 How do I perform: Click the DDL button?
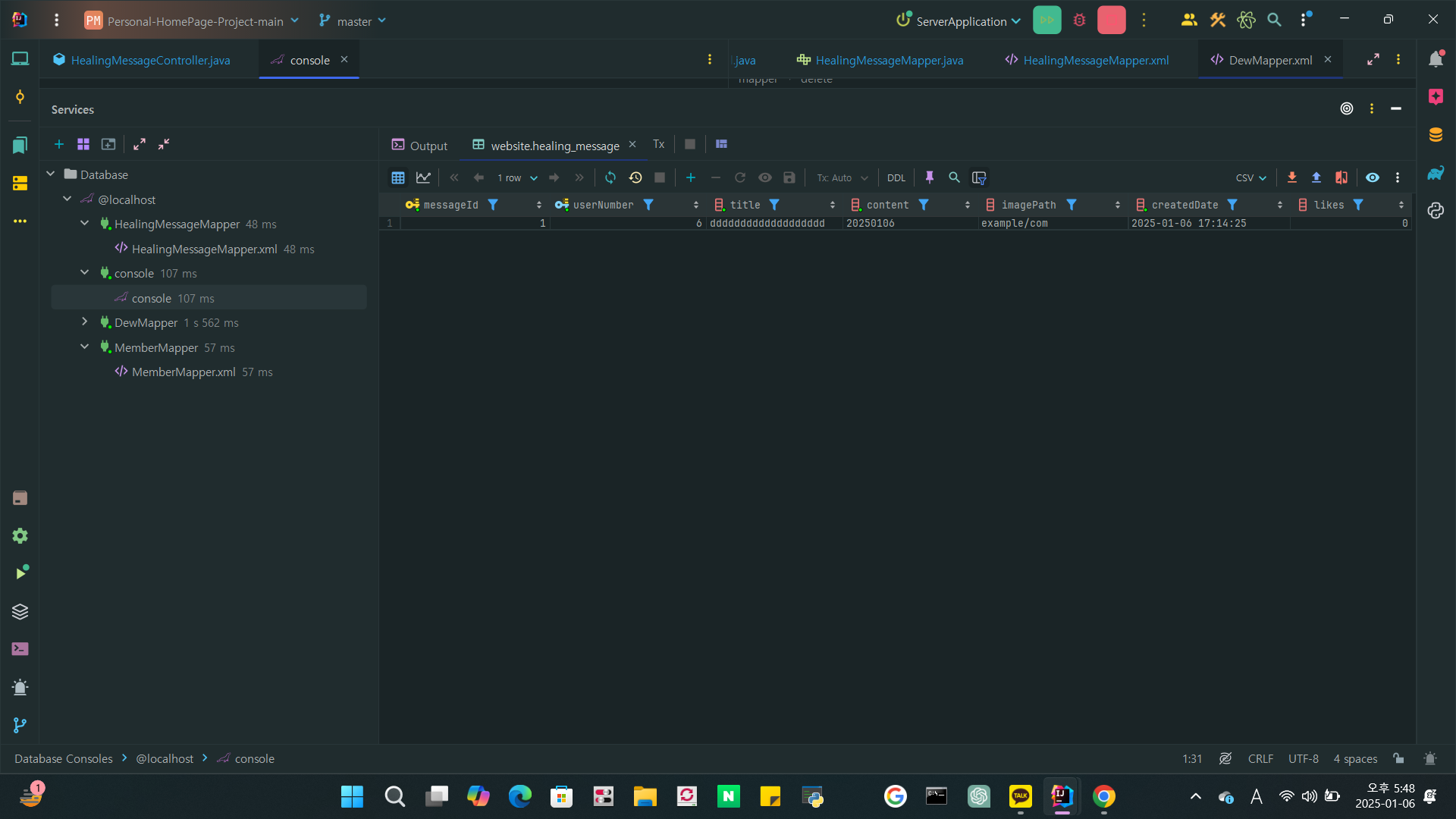pos(896,178)
